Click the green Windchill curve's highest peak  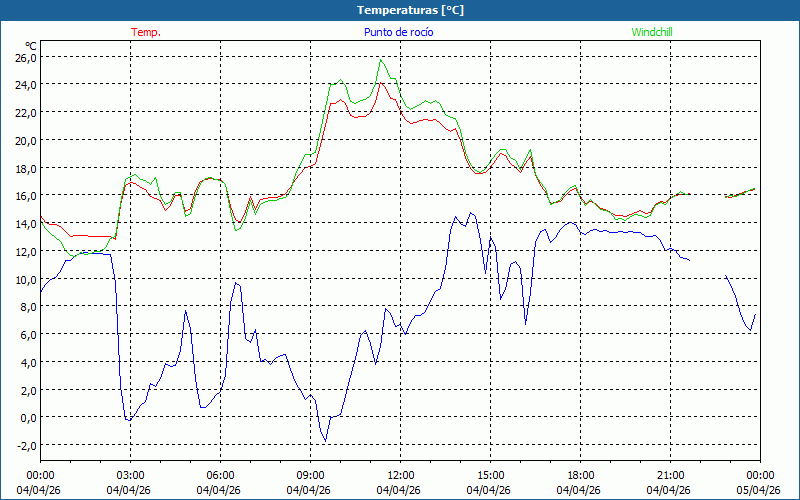(381, 60)
